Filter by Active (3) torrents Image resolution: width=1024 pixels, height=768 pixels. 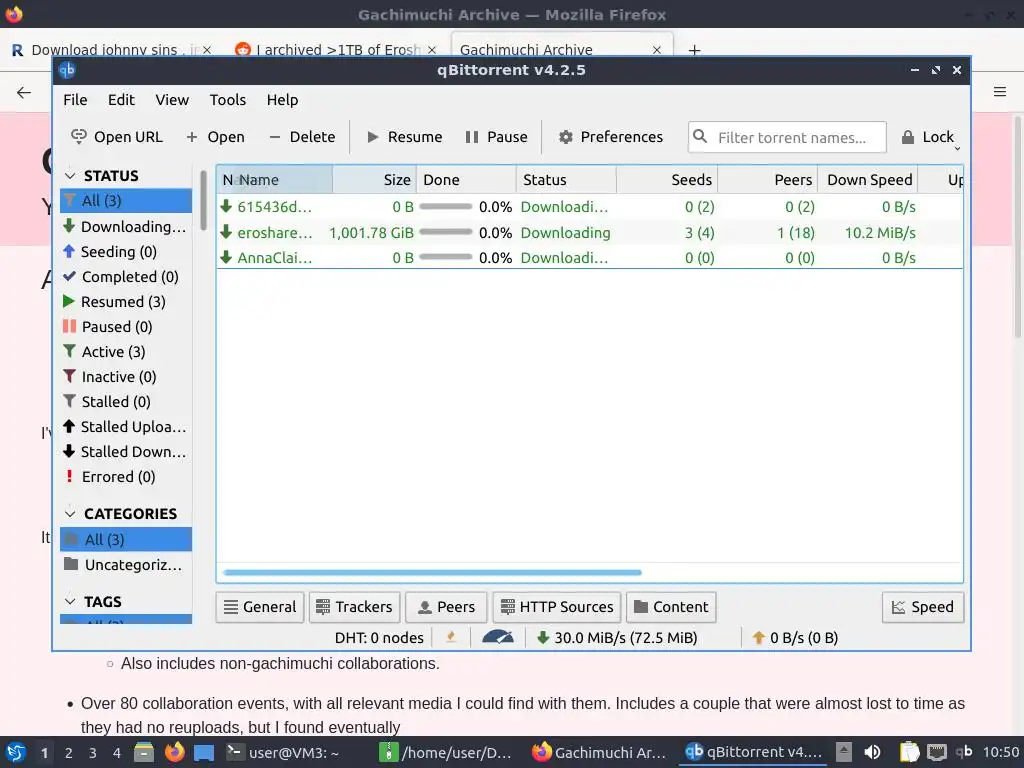pos(126,352)
